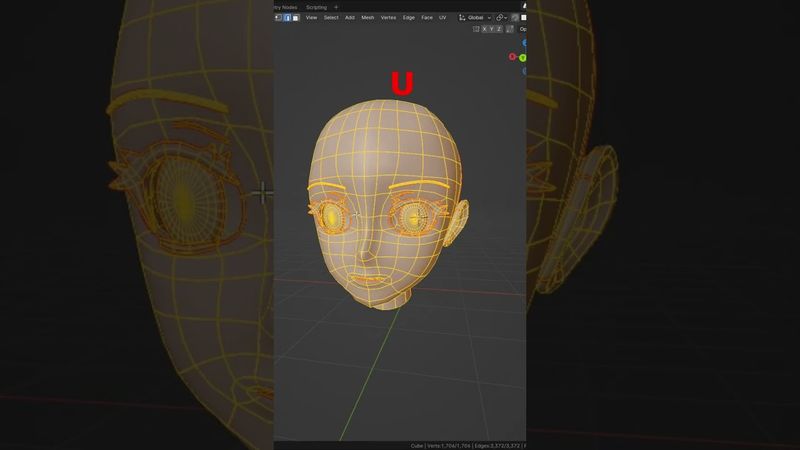The width and height of the screenshot is (800, 450).
Task: Toggle the snapping magnet button
Action: (515, 17)
